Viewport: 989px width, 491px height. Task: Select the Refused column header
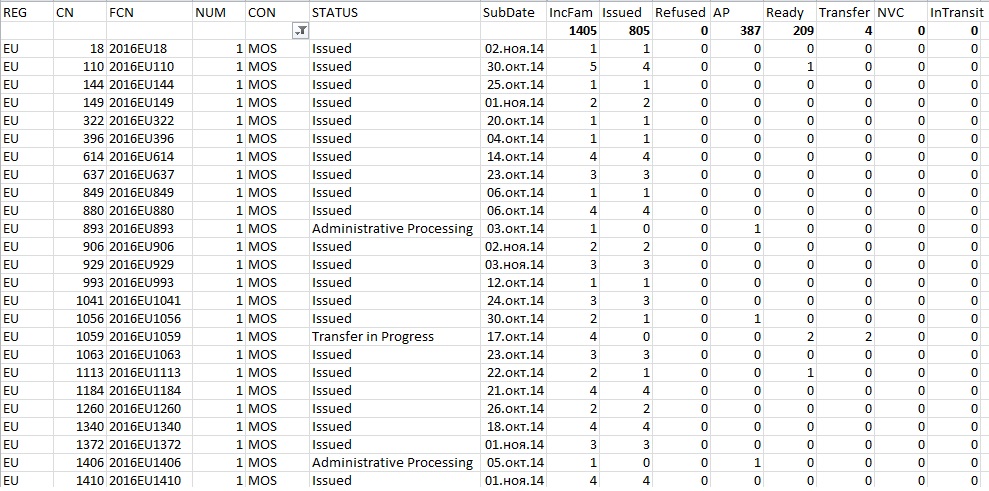682,13
